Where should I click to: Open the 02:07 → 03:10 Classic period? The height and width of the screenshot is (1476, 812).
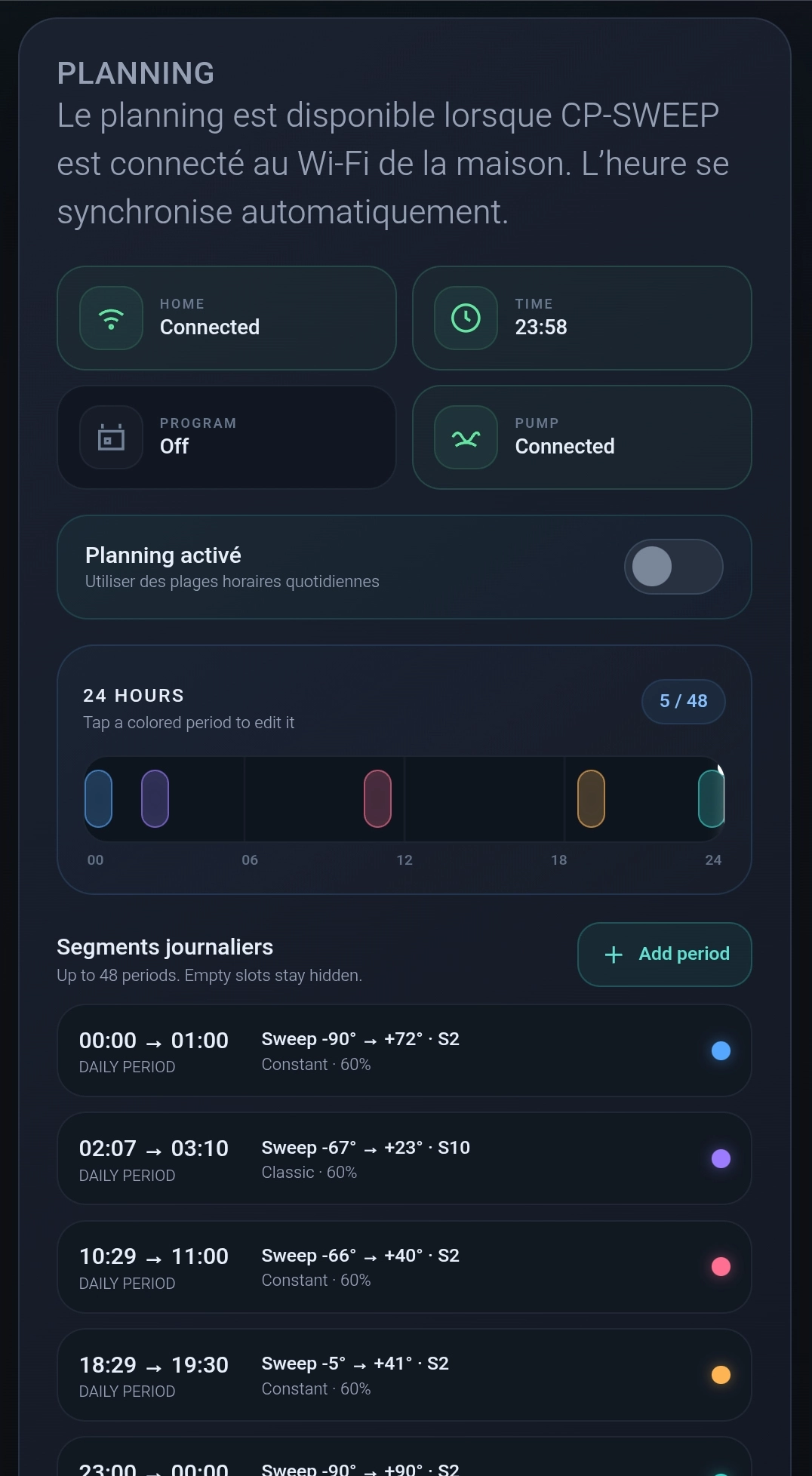pyautogui.click(x=404, y=1158)
